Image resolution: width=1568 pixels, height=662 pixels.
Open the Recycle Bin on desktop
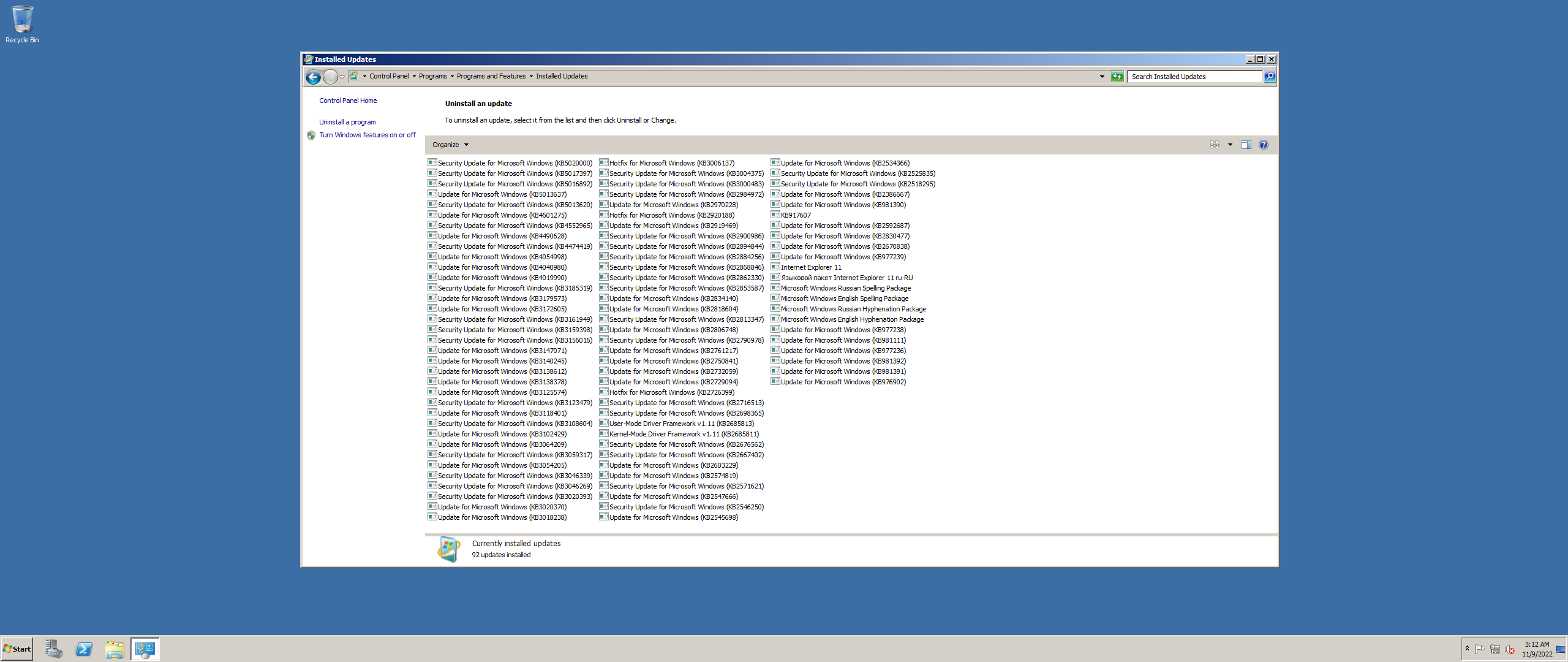[22, 25]
